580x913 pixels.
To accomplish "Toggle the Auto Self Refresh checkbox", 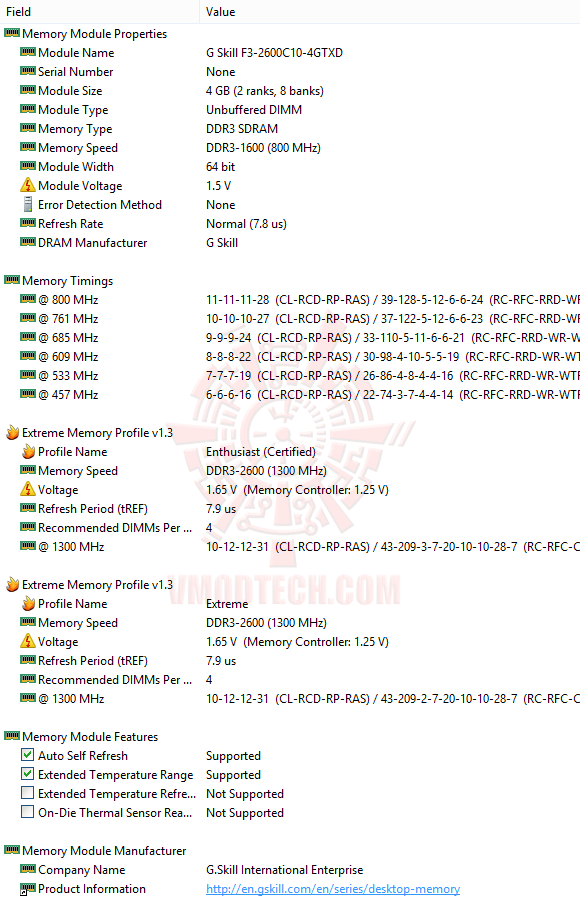I will [x=27, y=755].
